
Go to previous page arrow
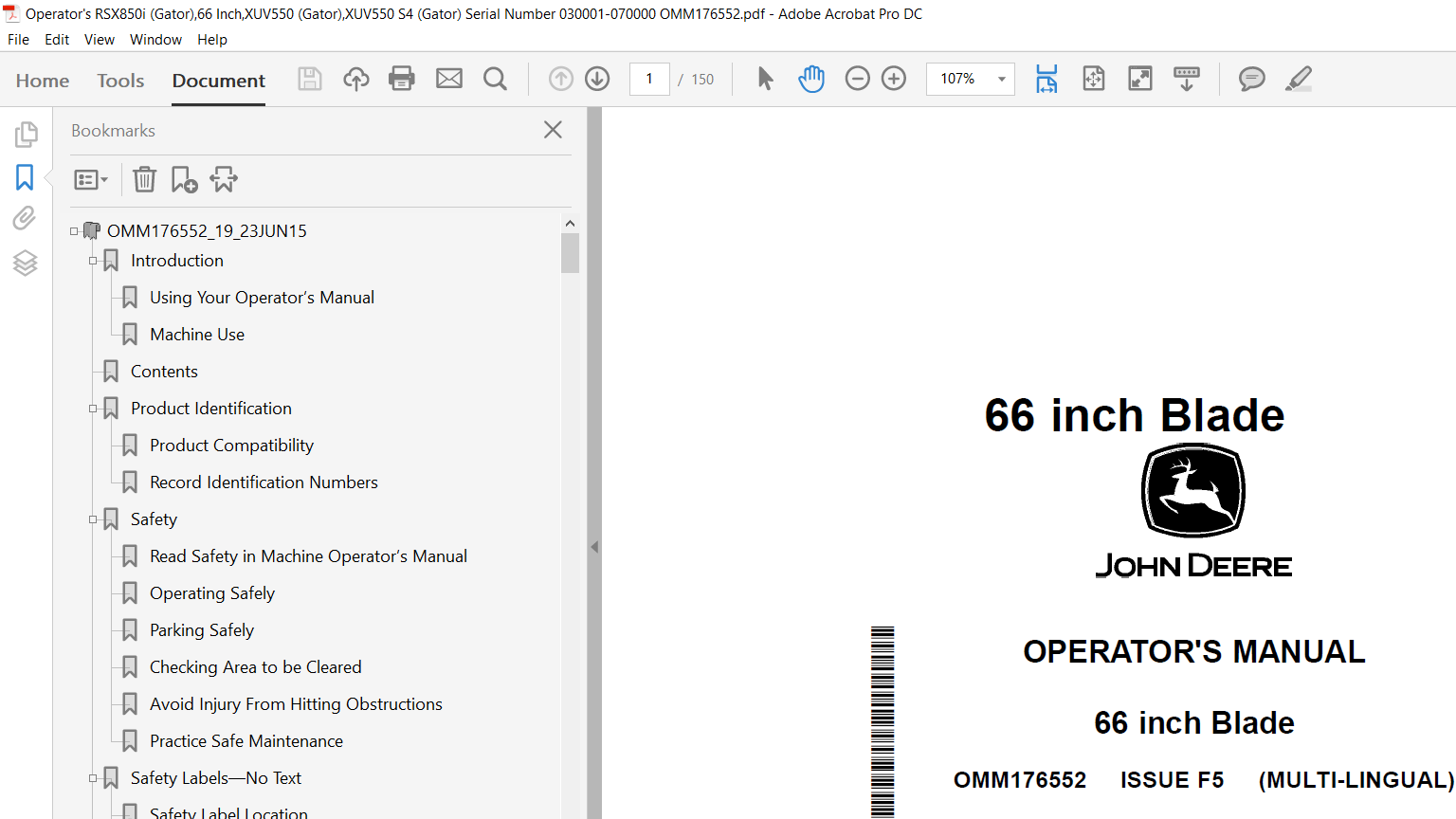[561, 79]
